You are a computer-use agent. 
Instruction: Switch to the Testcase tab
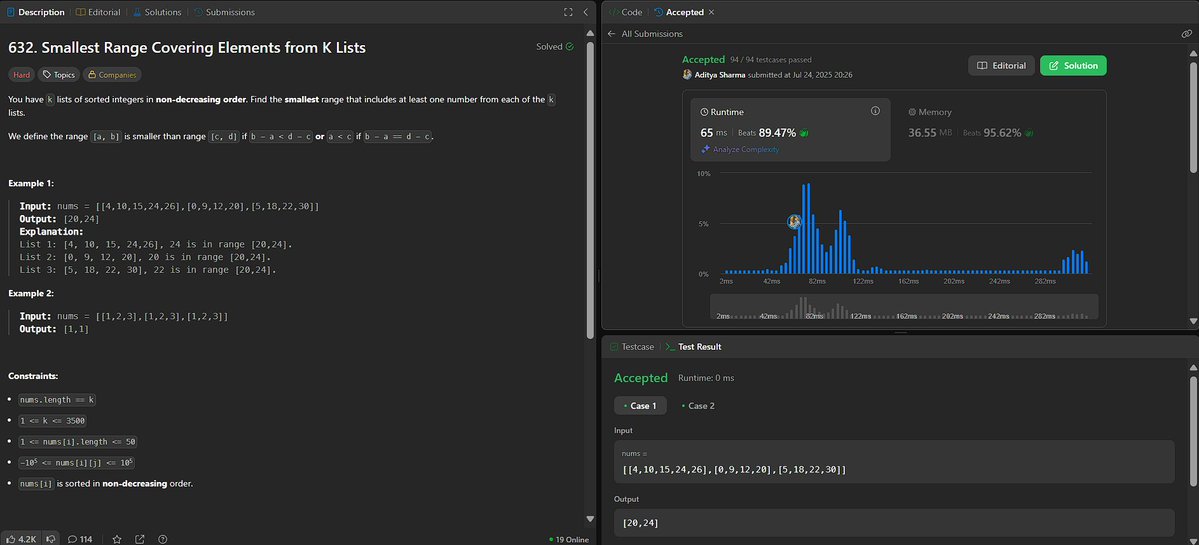click(632, 346)
